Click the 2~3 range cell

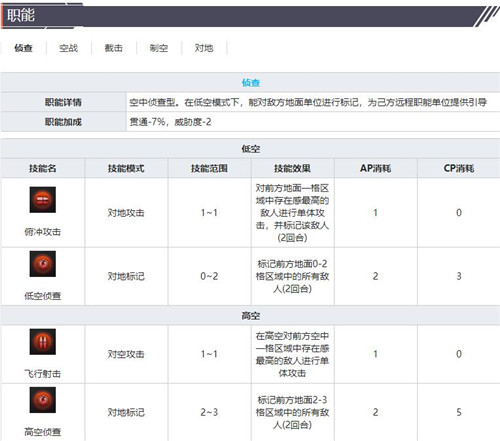point(209,413)
